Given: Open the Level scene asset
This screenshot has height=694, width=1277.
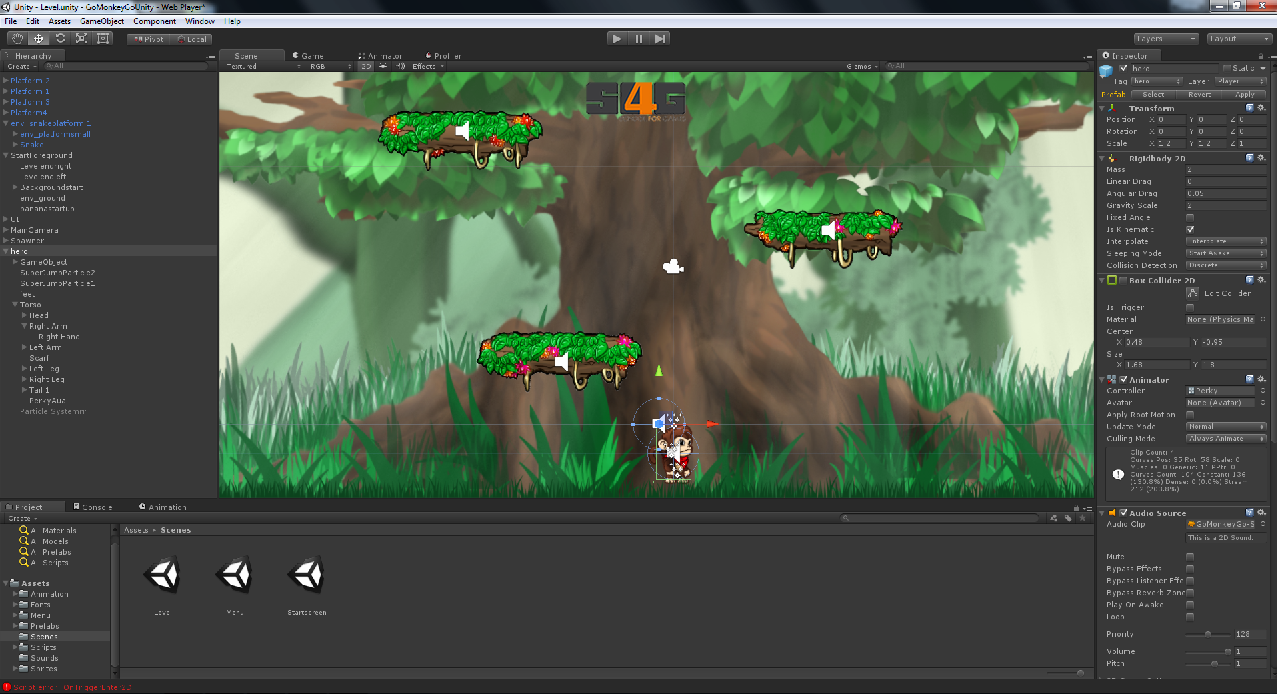Looking at the screenshot, I should coord(162,573).
